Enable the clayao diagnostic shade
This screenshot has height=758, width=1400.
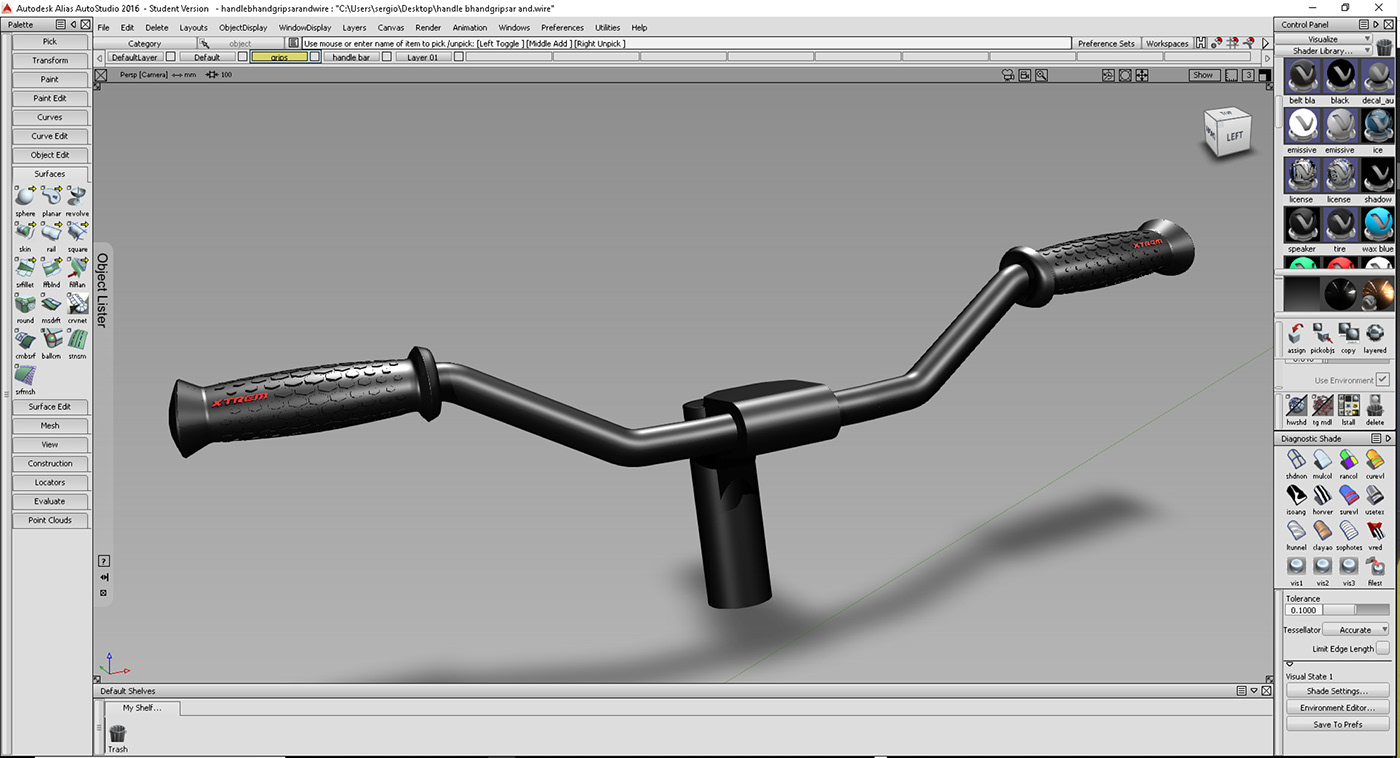(1322, 531)
